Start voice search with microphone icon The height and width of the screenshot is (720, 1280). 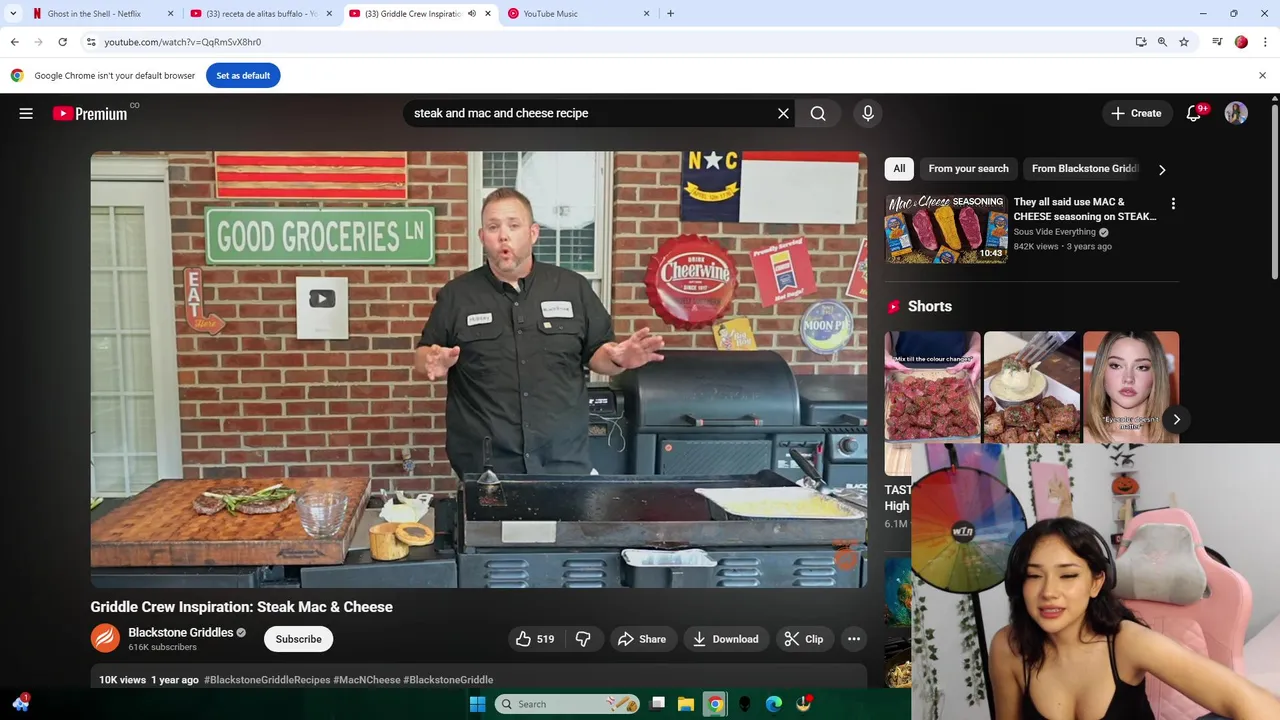pos(868,113)
